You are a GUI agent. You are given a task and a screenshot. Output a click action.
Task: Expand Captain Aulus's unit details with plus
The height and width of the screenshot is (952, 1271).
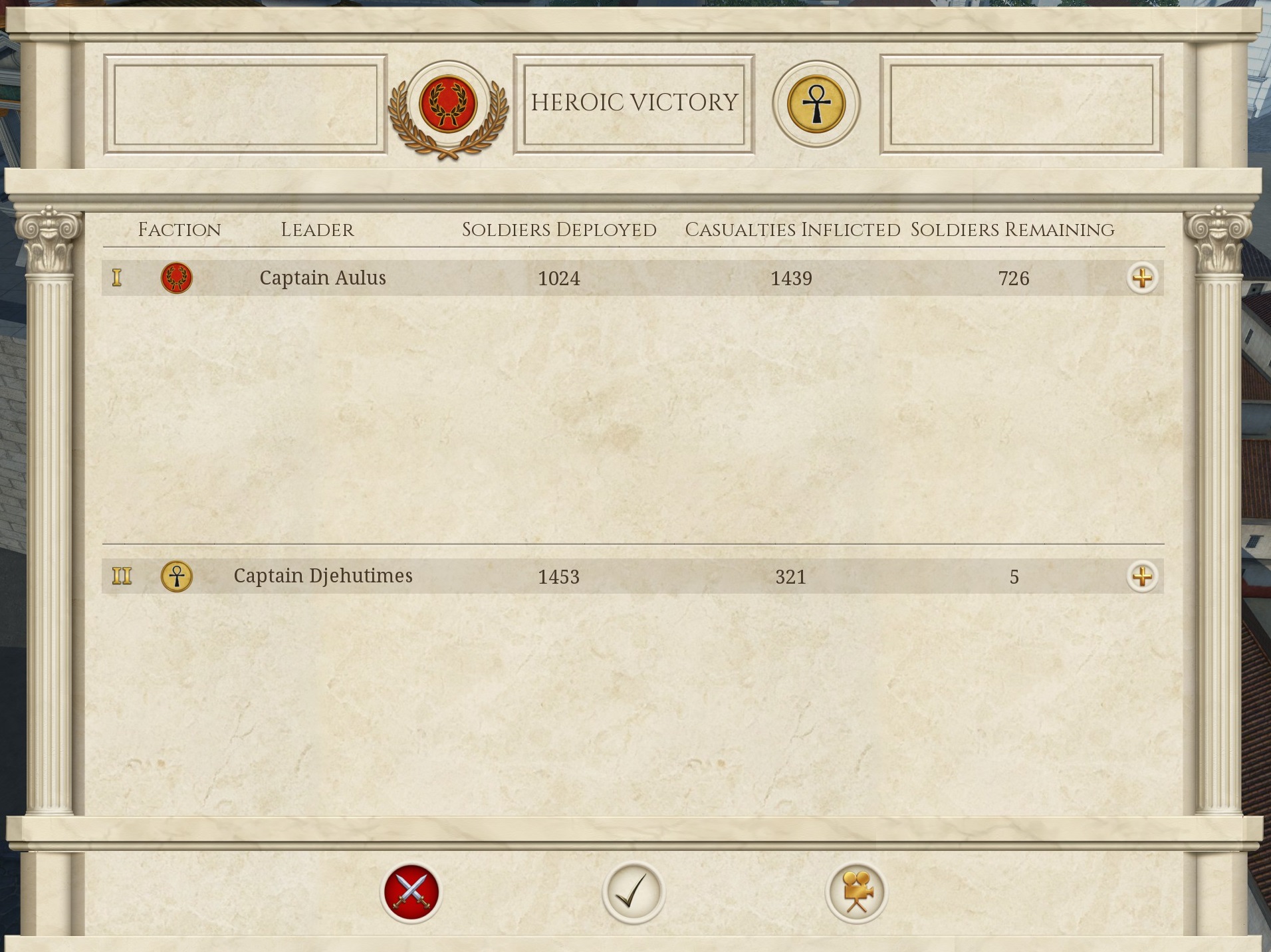[x=1142, y=278]
